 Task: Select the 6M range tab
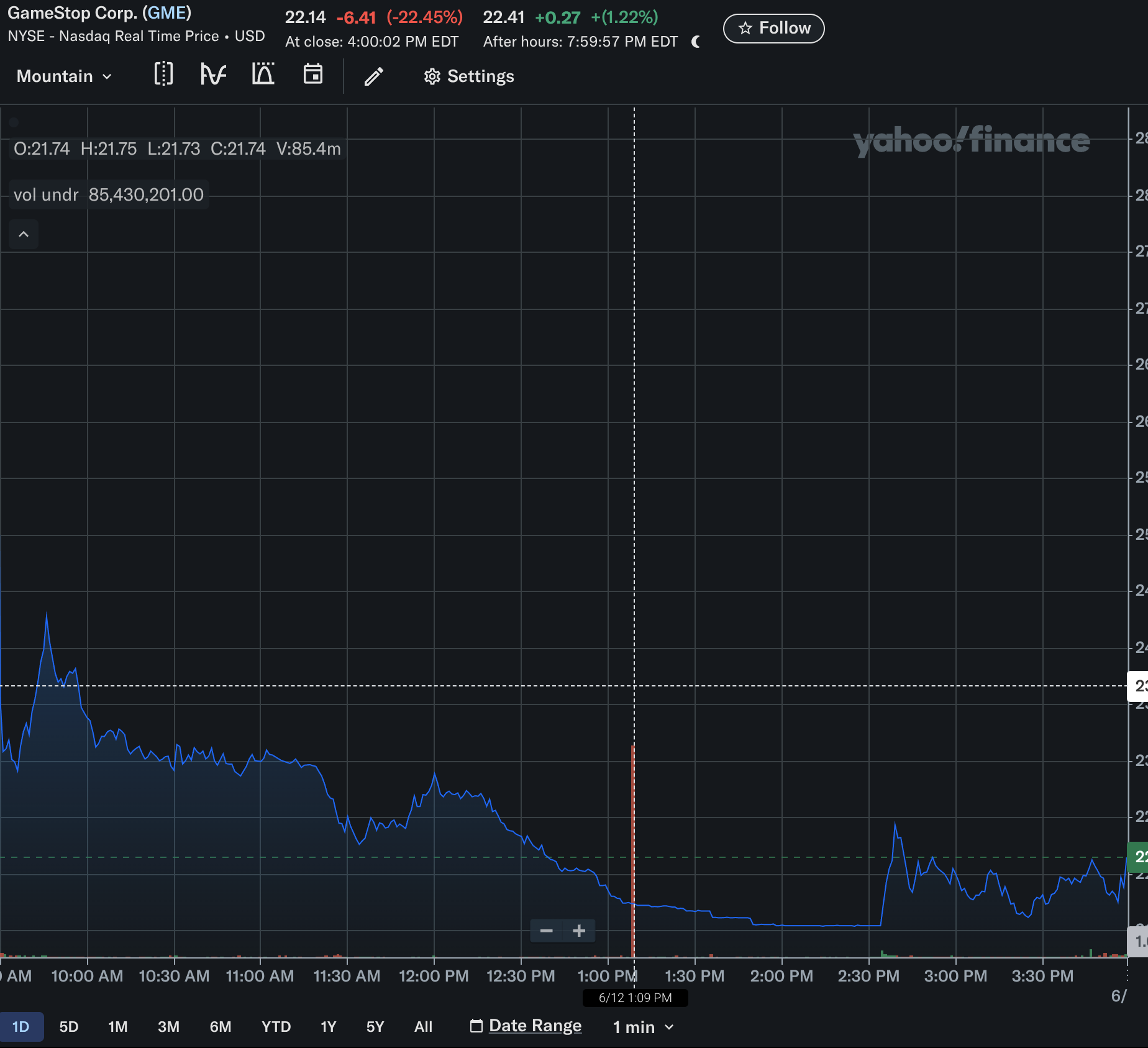221,1026
